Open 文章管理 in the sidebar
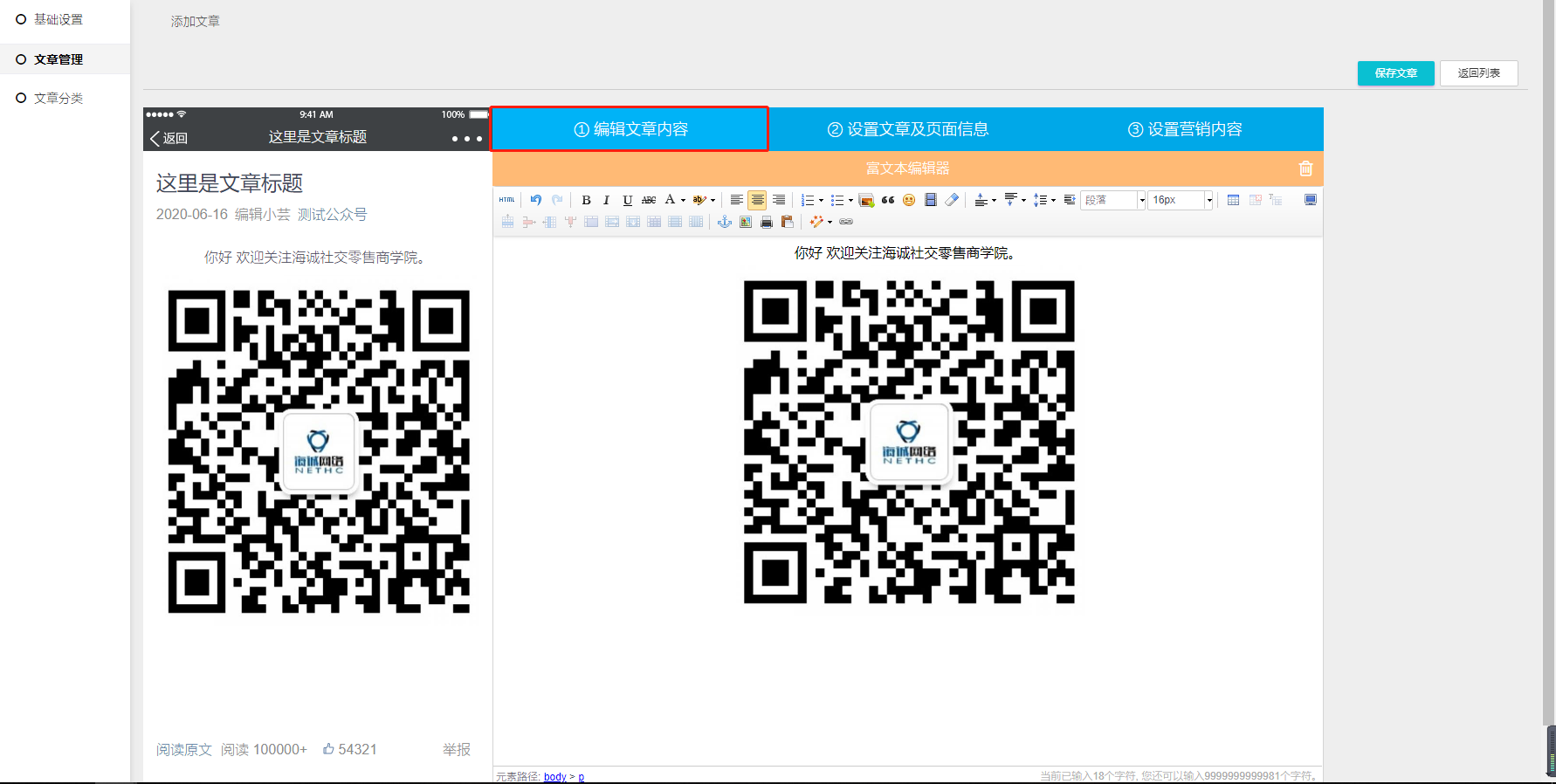1556x784 pixels. point(59,59)
